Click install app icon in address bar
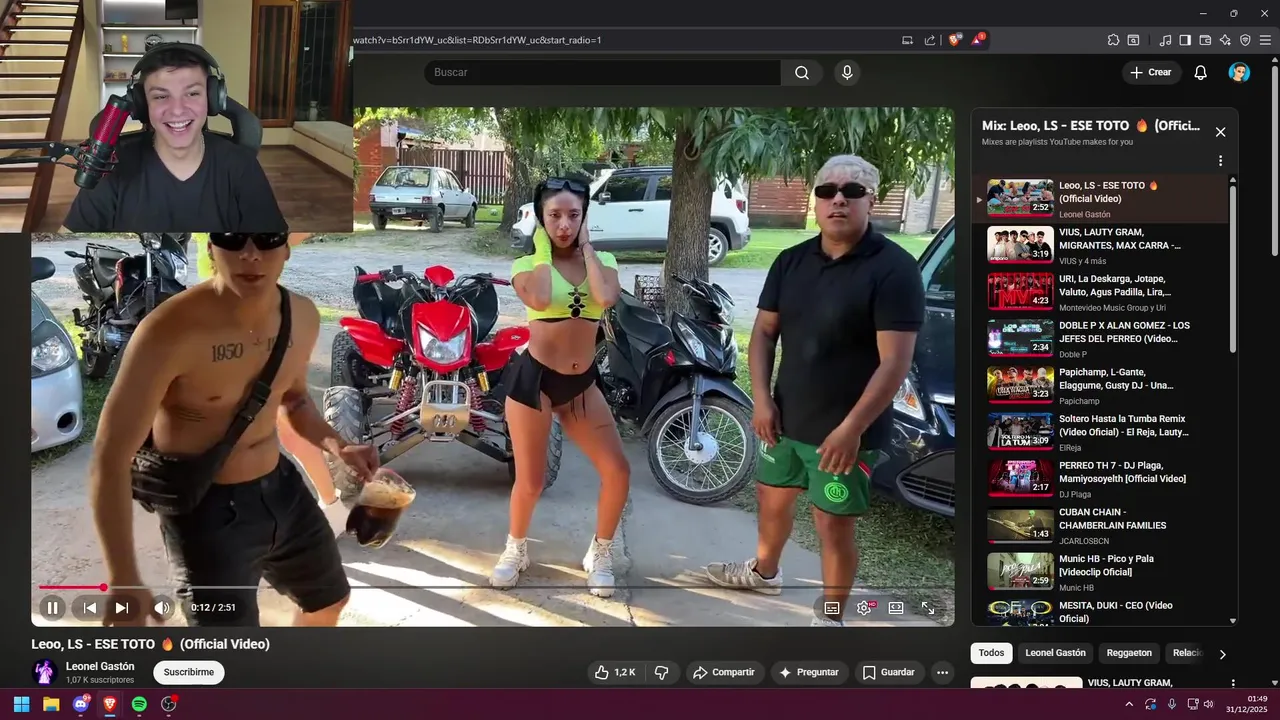 (907, 40)
